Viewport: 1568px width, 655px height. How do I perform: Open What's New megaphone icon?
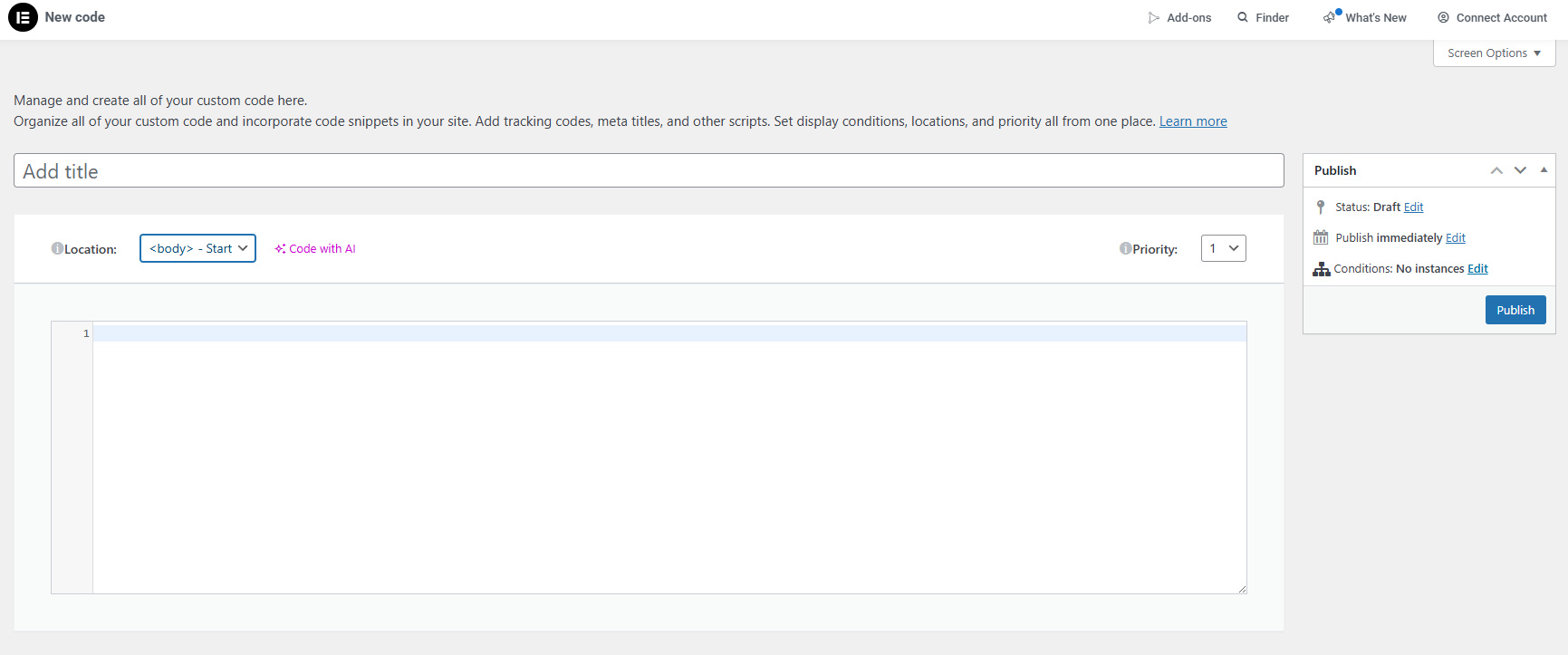coord(1329,18)
